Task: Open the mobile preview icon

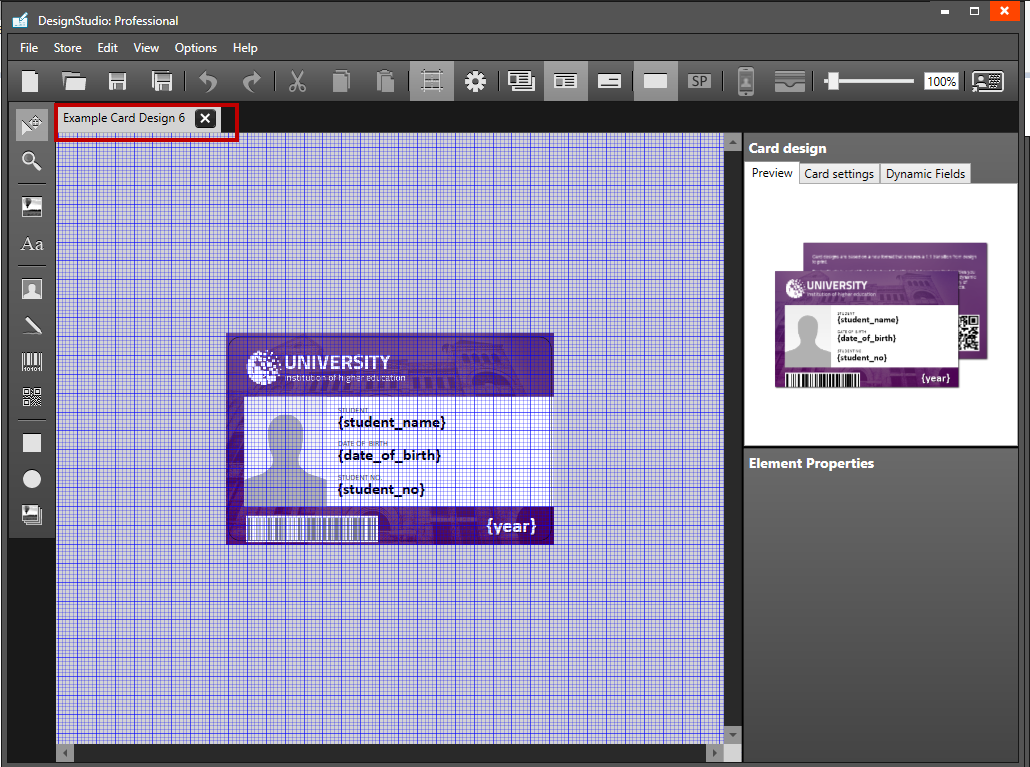Action: [x=744, y=81]
